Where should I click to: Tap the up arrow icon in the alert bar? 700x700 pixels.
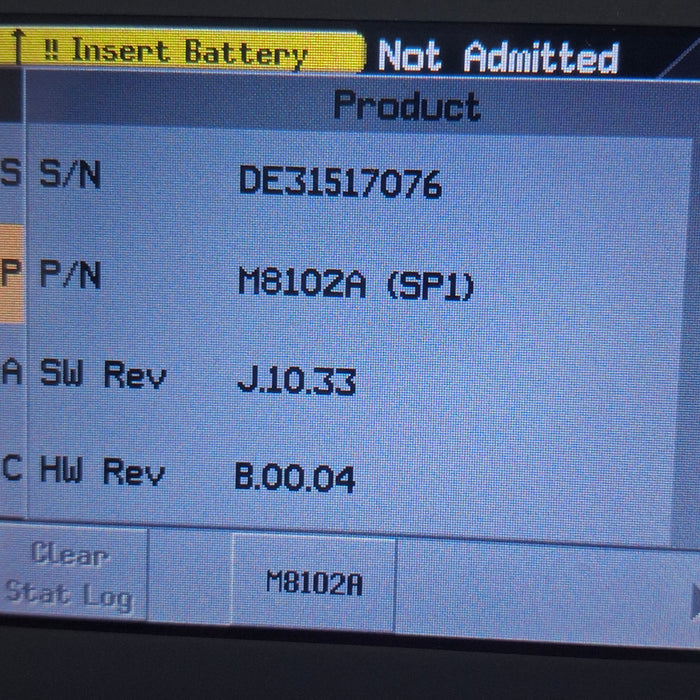tap(18, 46)
